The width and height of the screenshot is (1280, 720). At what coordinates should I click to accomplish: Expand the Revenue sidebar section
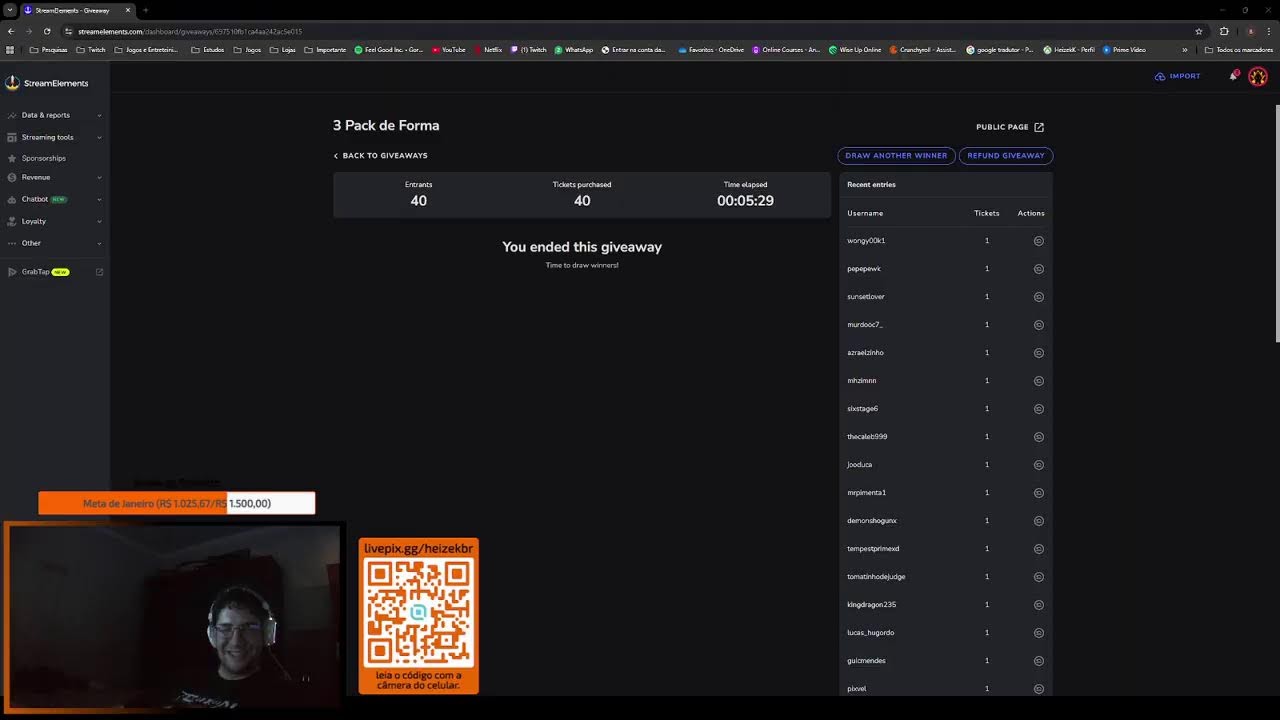[x=54, y=177]
